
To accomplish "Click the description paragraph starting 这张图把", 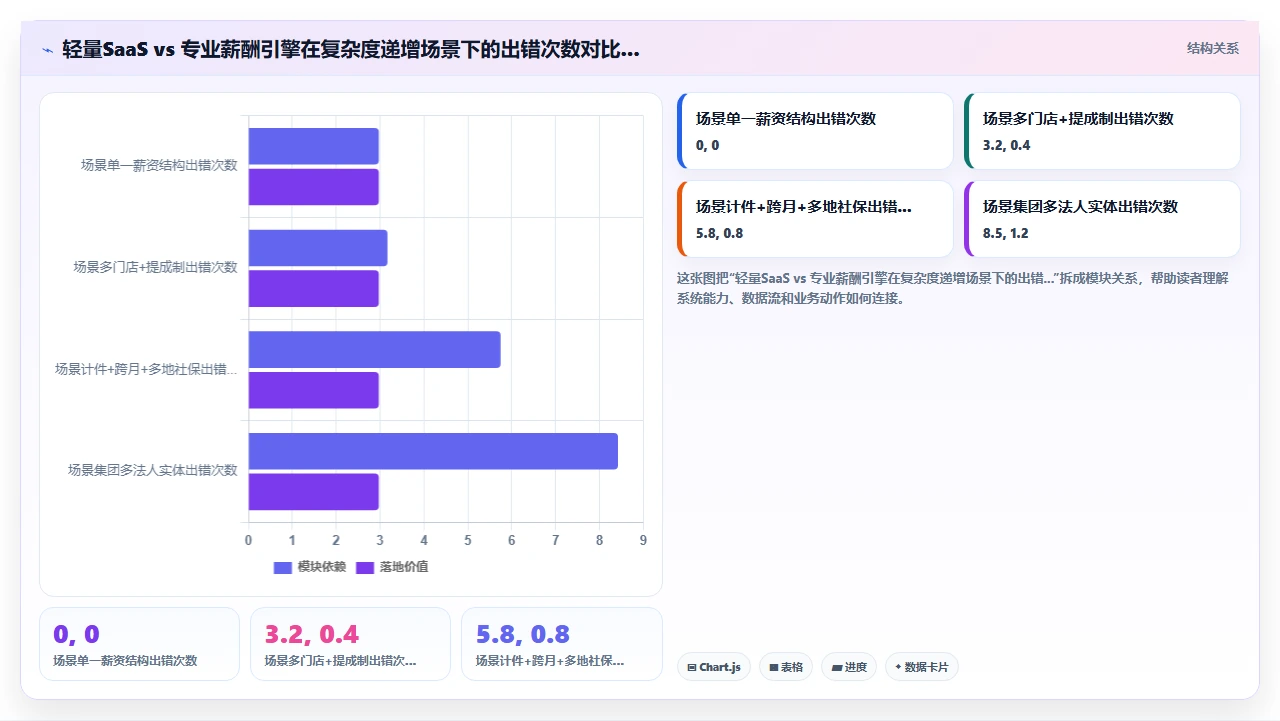I will click(952, 288).
